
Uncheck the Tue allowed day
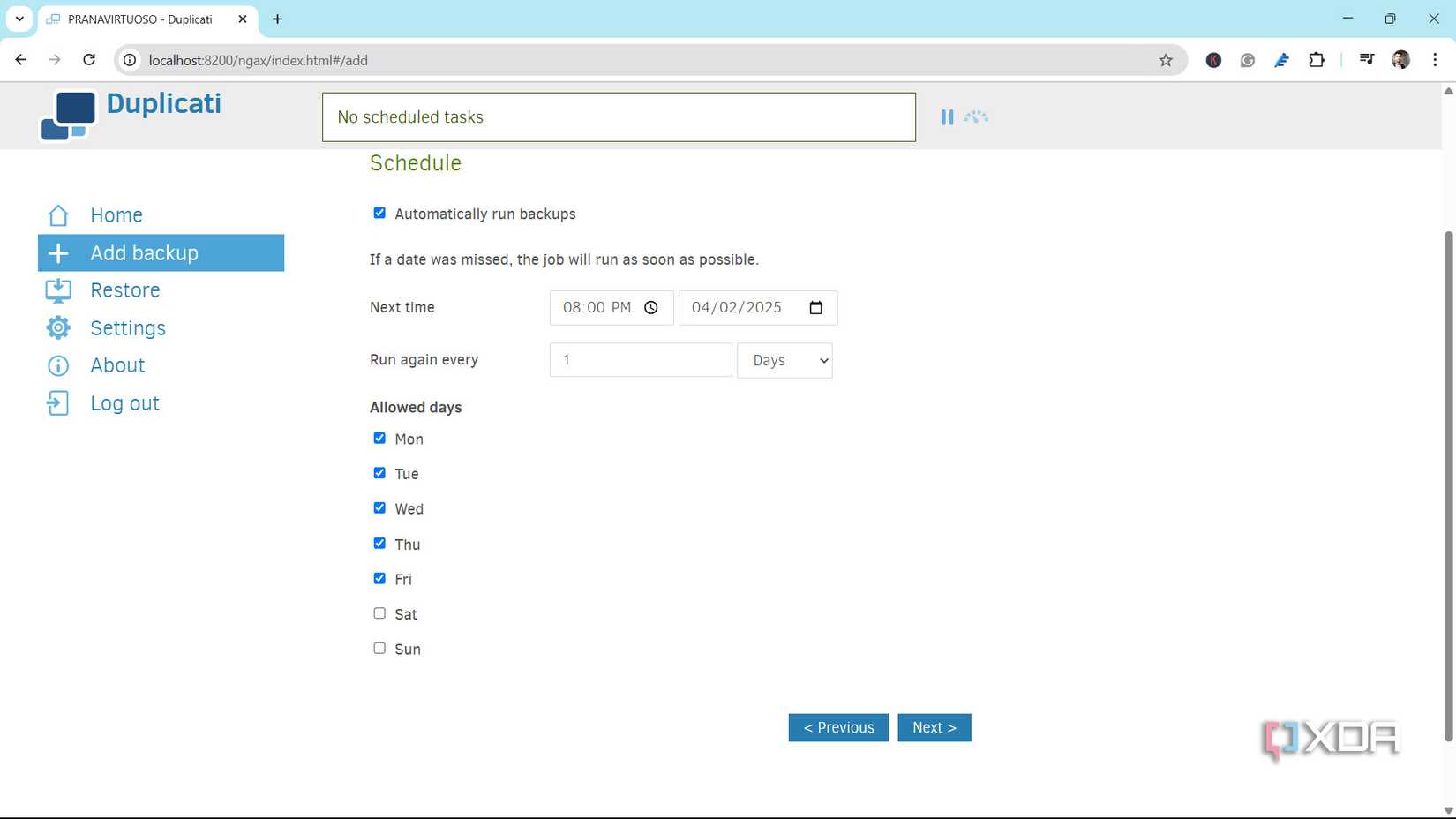[379, 473]
